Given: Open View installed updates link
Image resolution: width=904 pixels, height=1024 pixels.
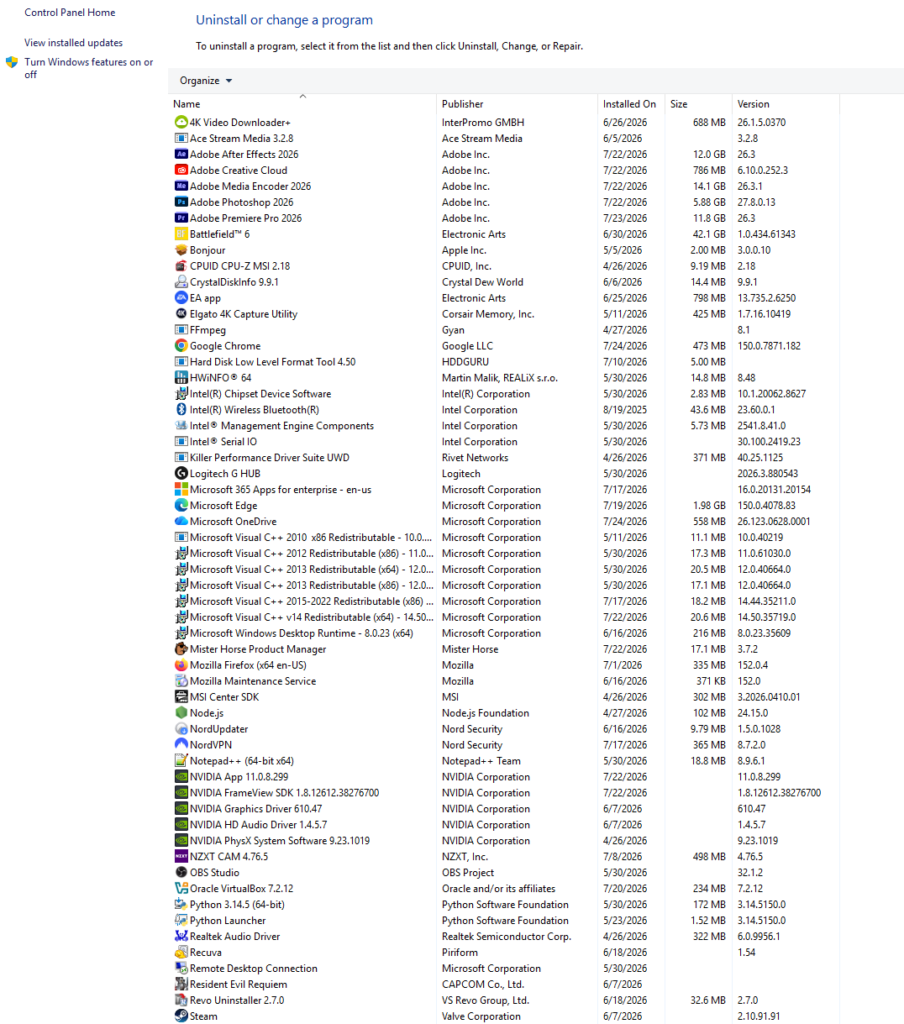Looking at the screenshot, I should click(74, 42).
